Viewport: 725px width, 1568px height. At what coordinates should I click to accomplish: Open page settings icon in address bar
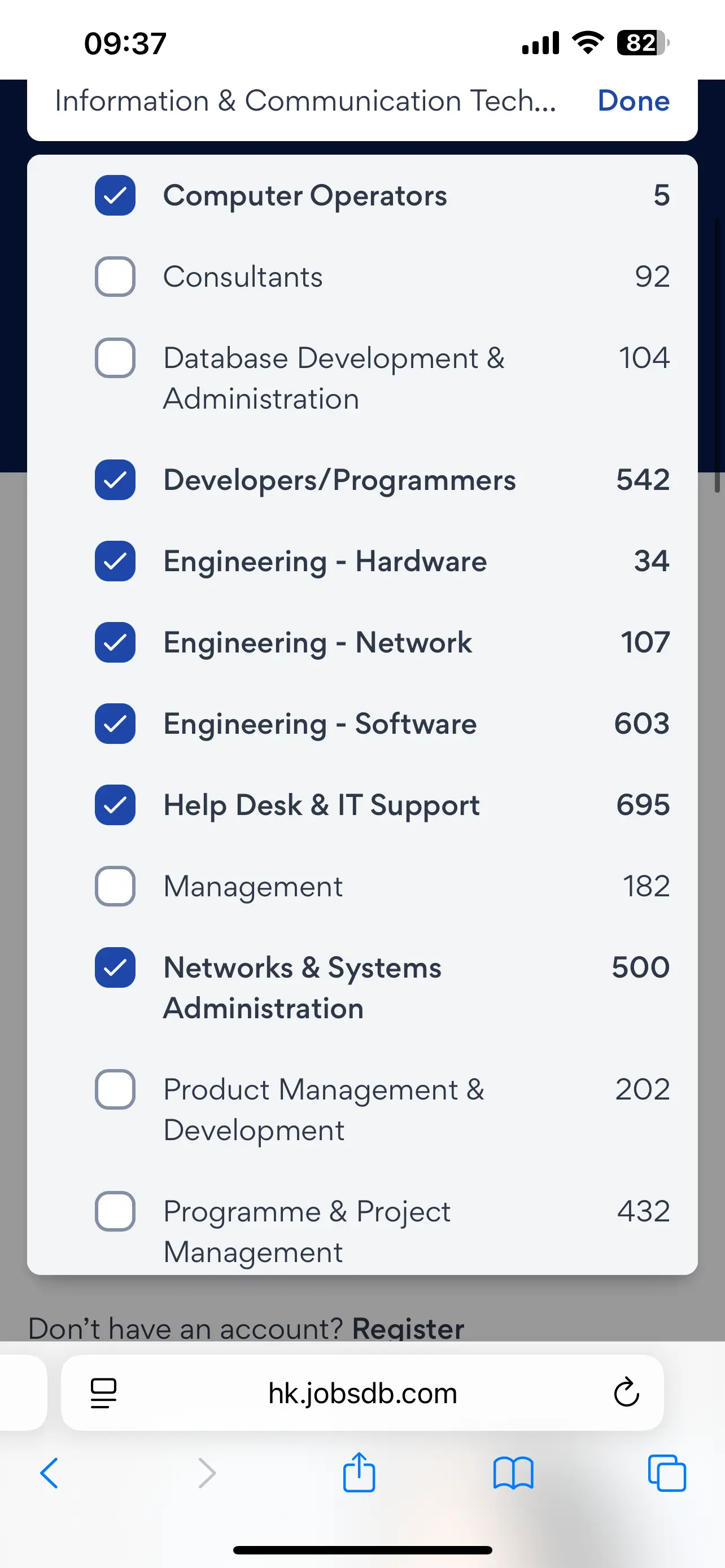click(103, 1392)
